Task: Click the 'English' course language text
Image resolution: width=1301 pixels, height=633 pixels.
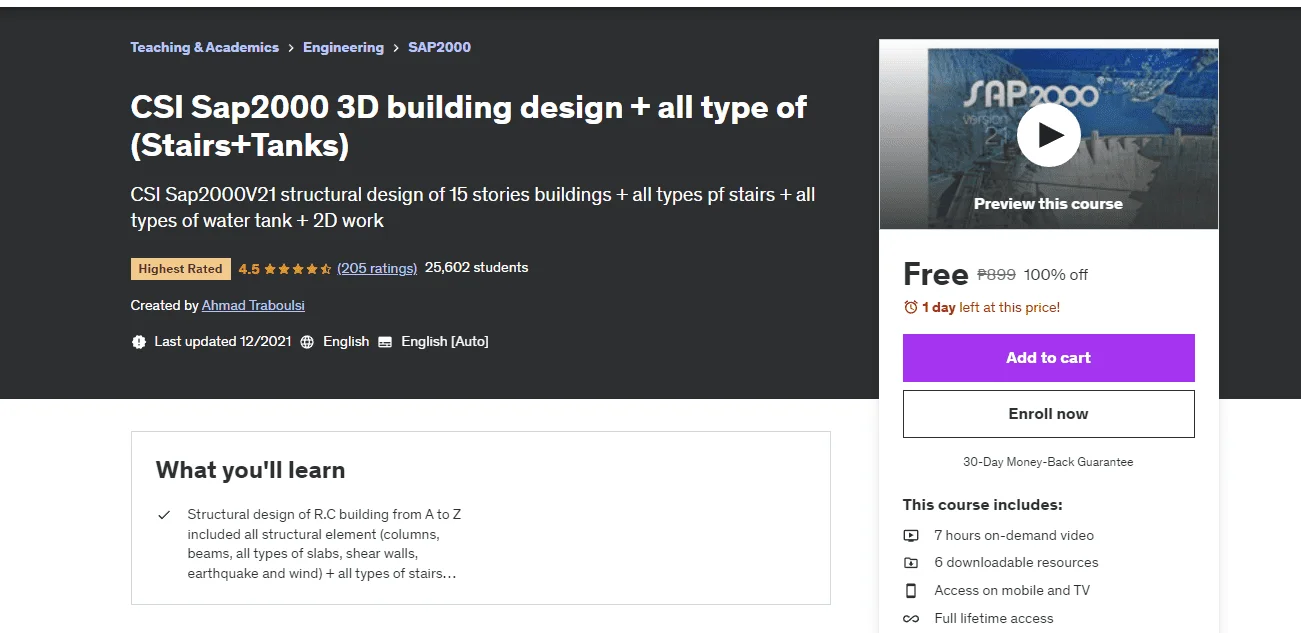Action: click(346, 342)
